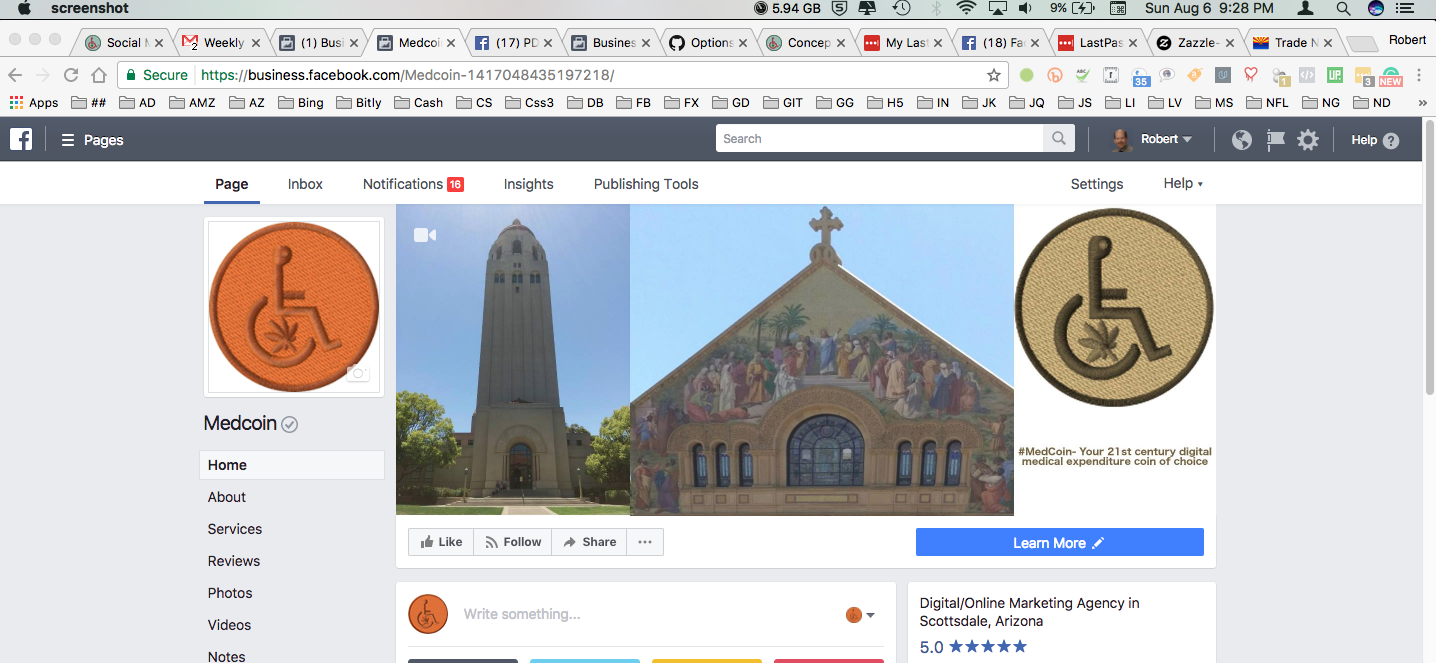Open Wi-Fi menu in menu bar
The height and width of the screenshot is (663, 1436).
[965, 8]
